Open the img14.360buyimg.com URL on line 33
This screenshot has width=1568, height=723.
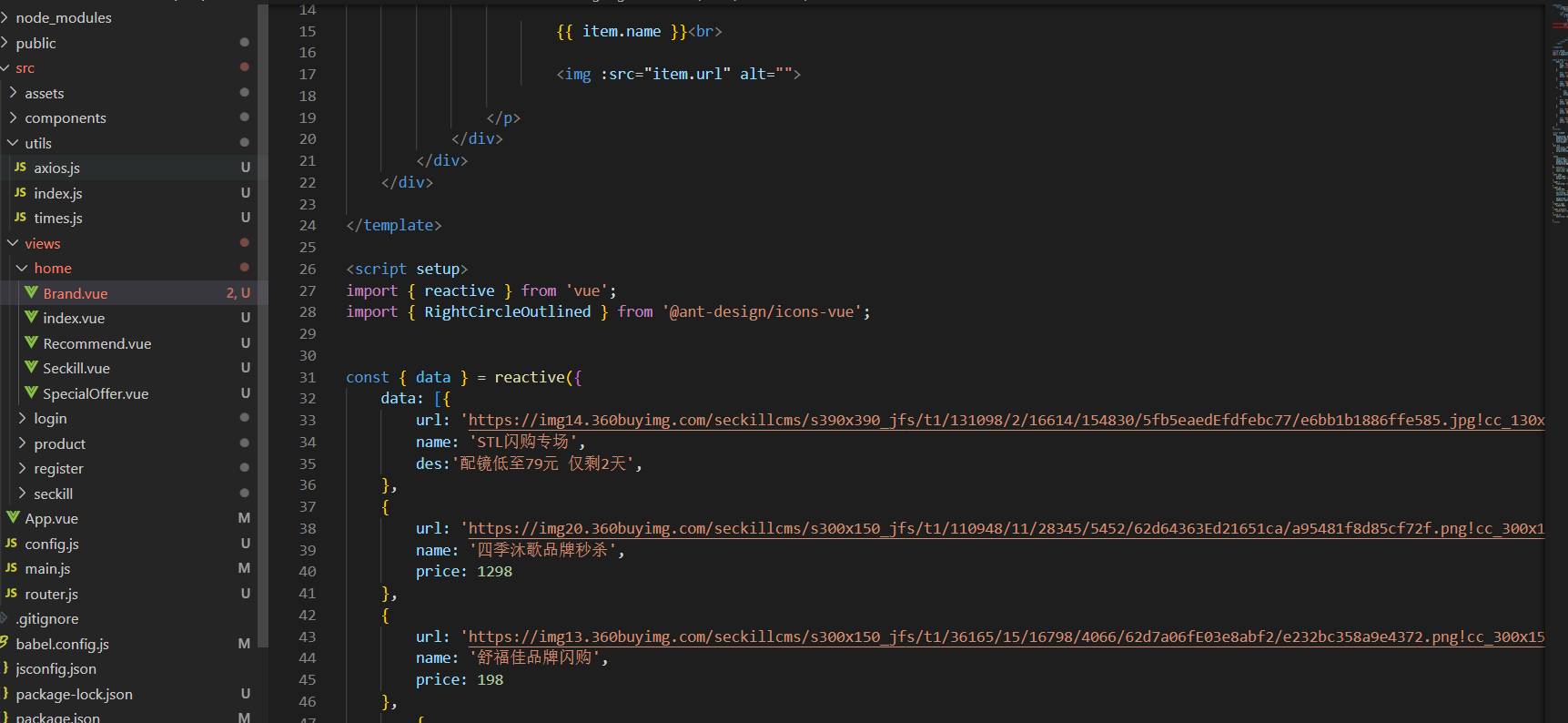pyautogui.click(x=1007, y=420)
